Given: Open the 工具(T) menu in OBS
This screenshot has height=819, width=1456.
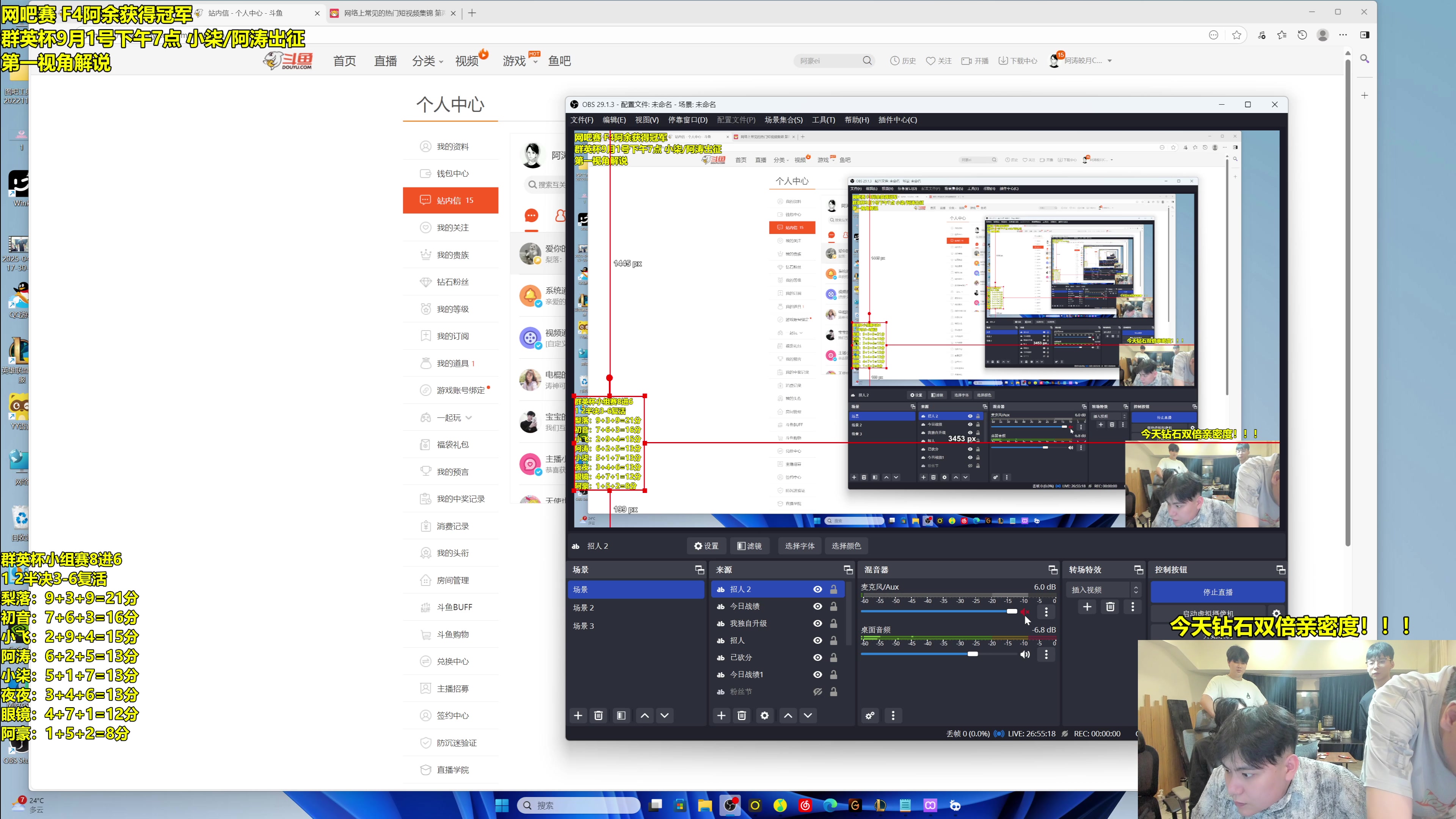Looking at the screenshot, I should 823,120.
